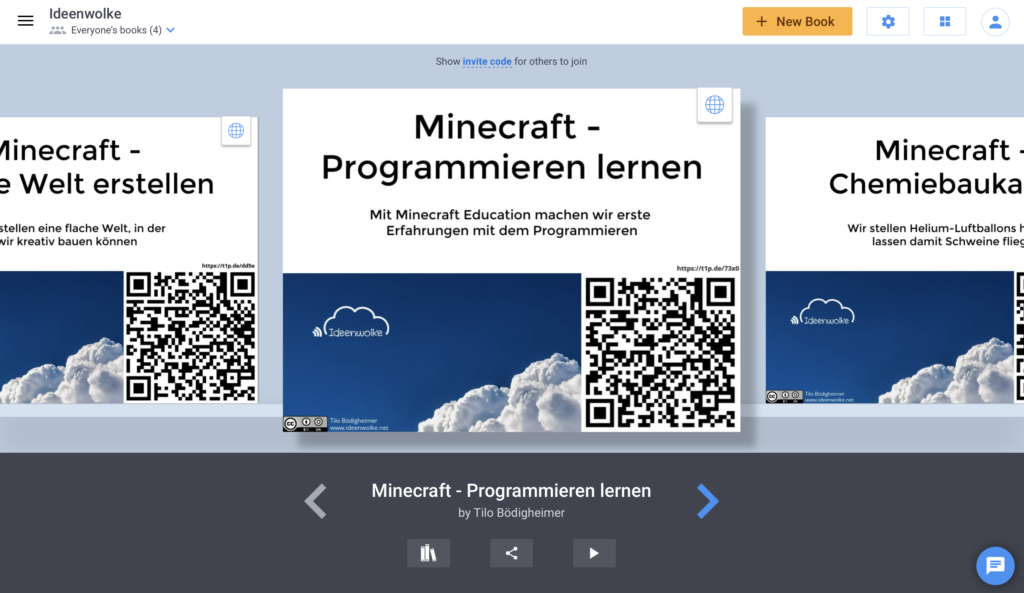Expand the Everyone's books dropdown

pyautogui.click(x=170, y=30)
